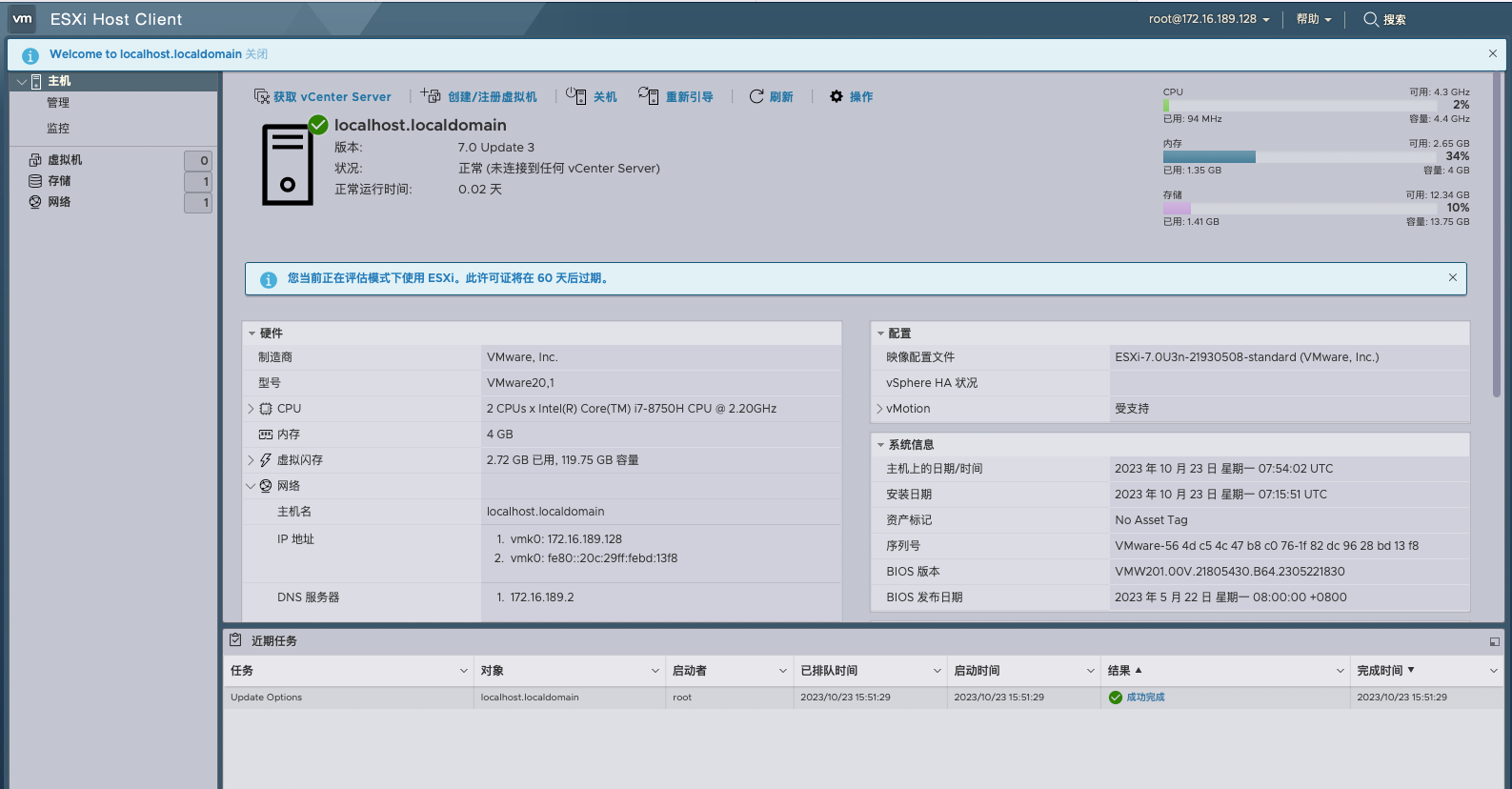Open Storage in the navigator
Viewport: 1512px width, 789px height.
tap(59, 181)
